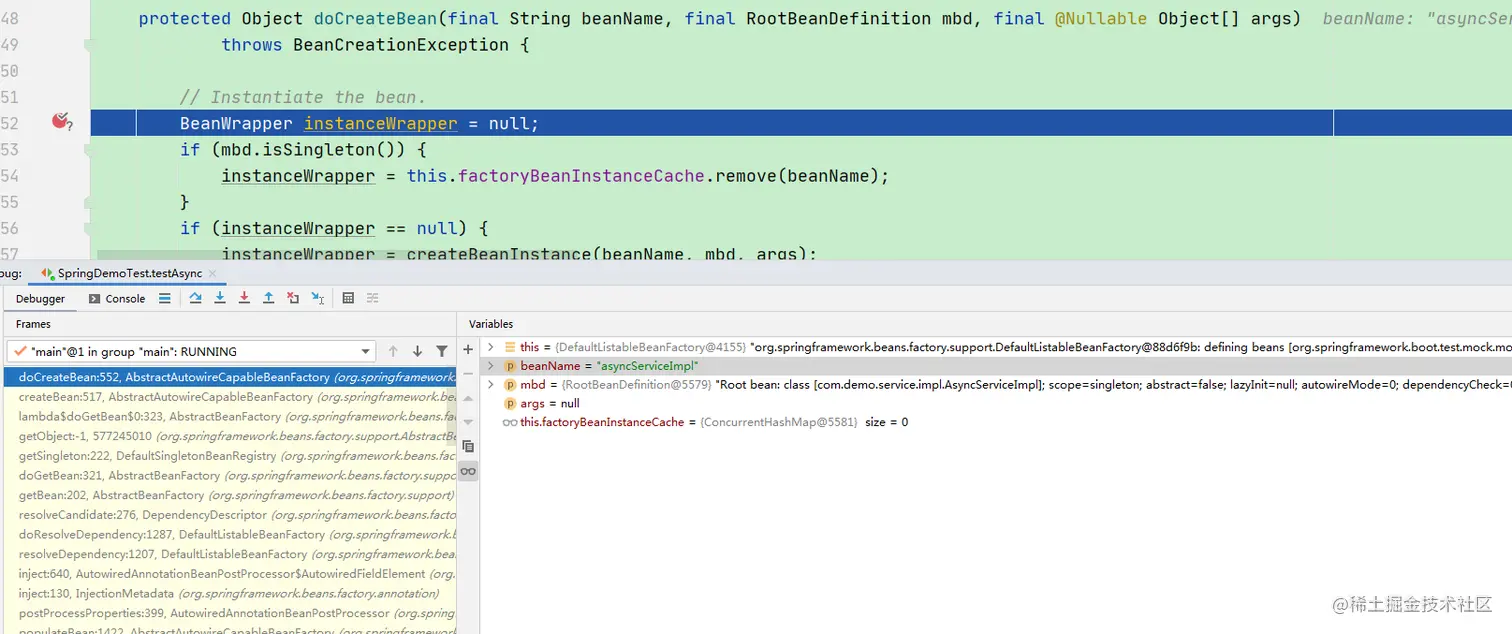Click the factoryBeanInstanceCache field in code
The width and height of the screenshot is (1512, 634).
(x=582, y=175)
